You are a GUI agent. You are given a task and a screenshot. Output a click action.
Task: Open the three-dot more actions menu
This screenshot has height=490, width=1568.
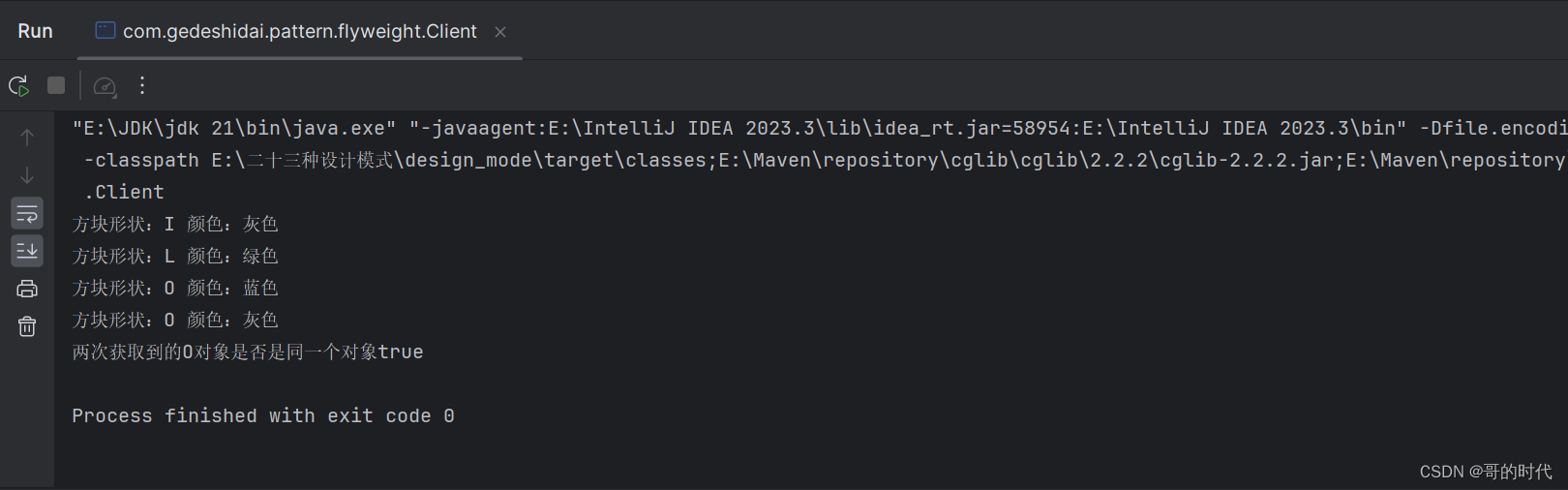(x=142, y=86)
